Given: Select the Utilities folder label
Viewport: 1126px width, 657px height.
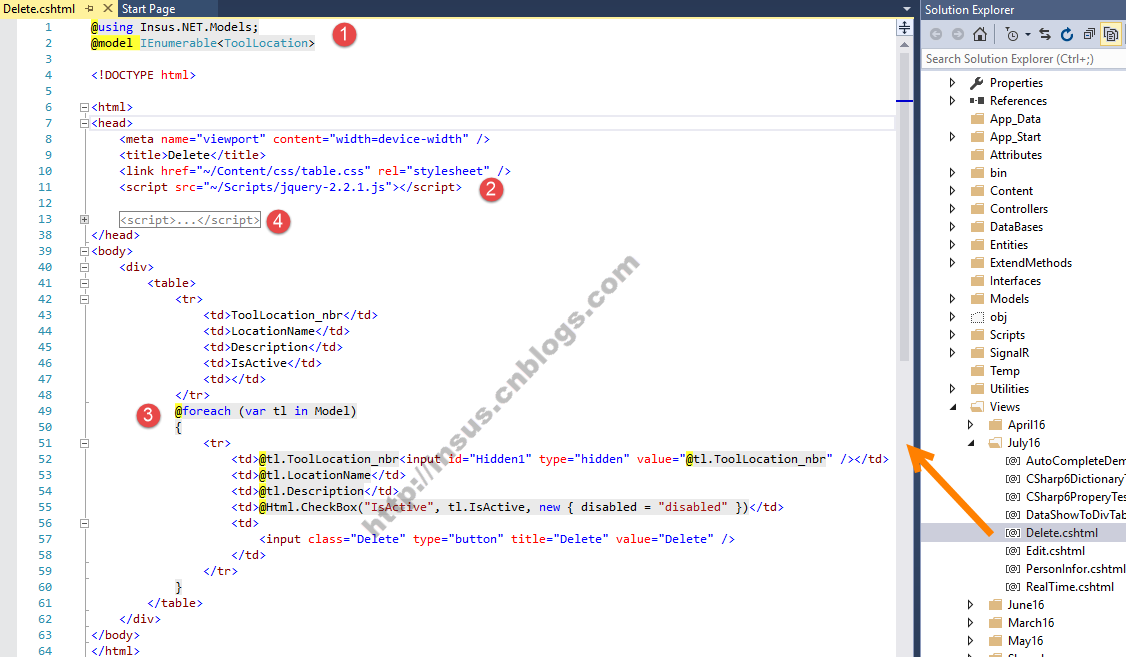Looking at the screenshot, I should click(1009, 388).
